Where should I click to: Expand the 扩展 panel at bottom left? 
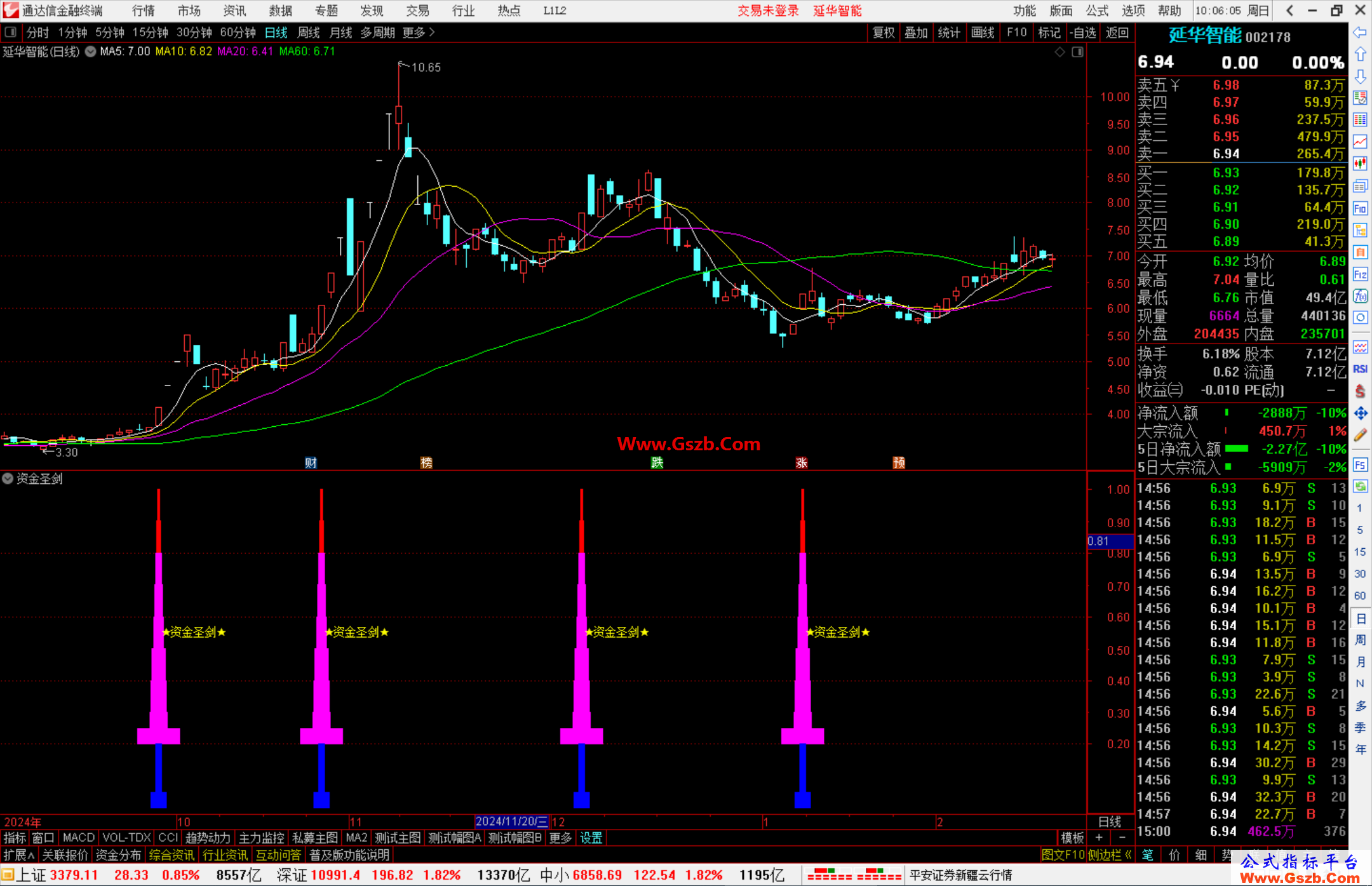point(19,855)
